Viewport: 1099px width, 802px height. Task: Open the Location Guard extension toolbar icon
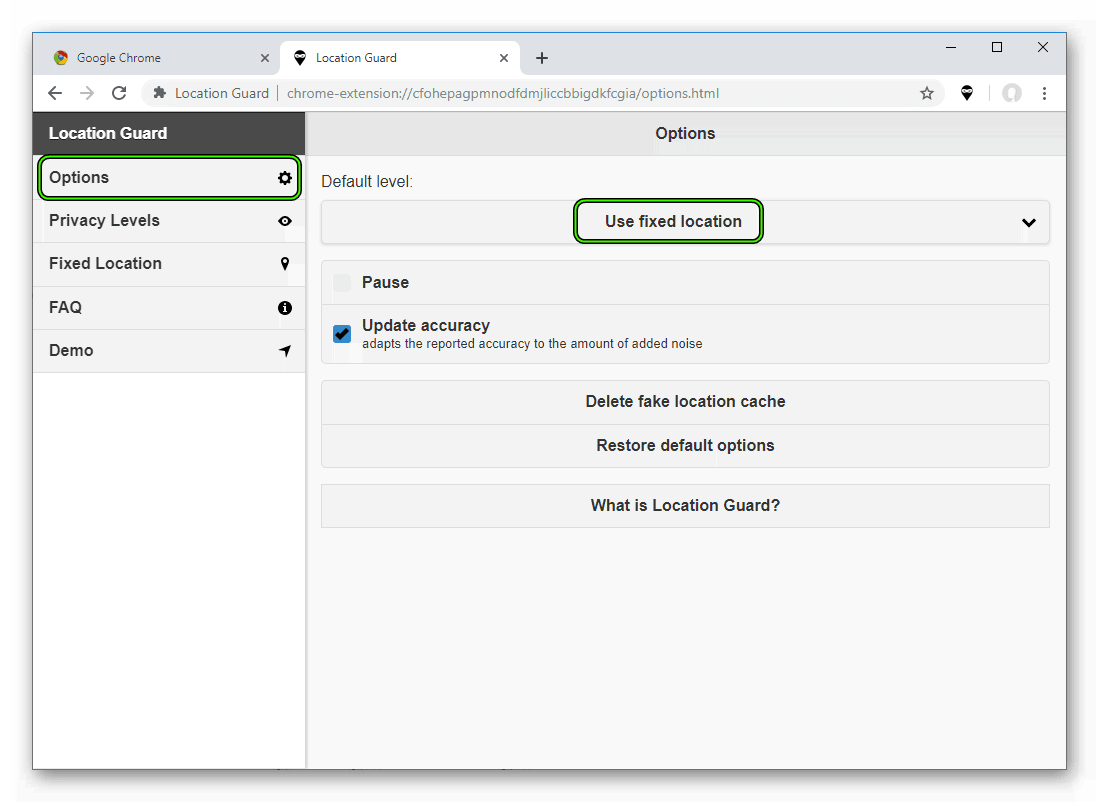coord(967,93)
